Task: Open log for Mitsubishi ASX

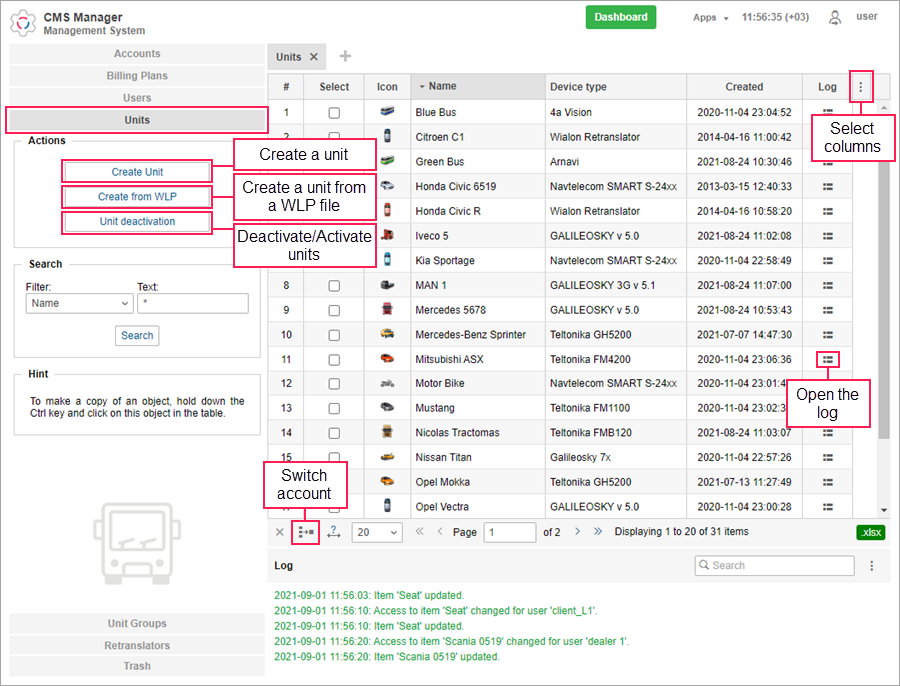Action: click(x=827, y=359)
